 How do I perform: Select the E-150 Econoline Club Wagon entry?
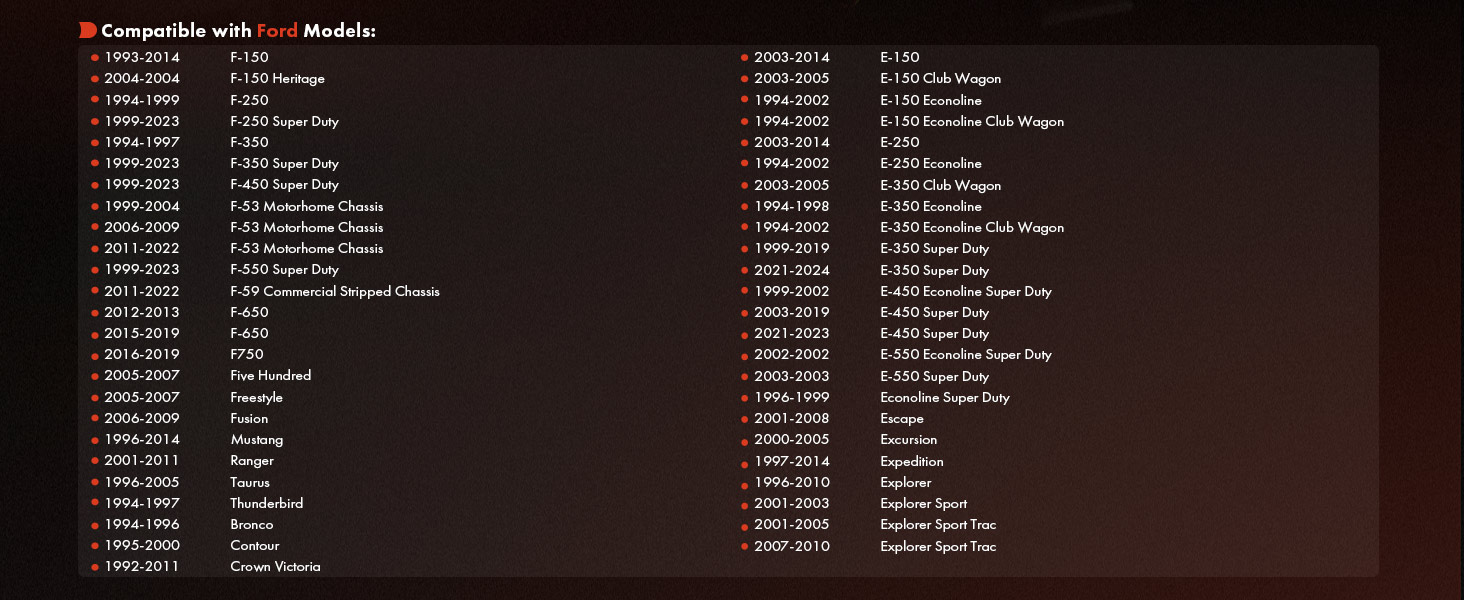(x=972, y=121)
